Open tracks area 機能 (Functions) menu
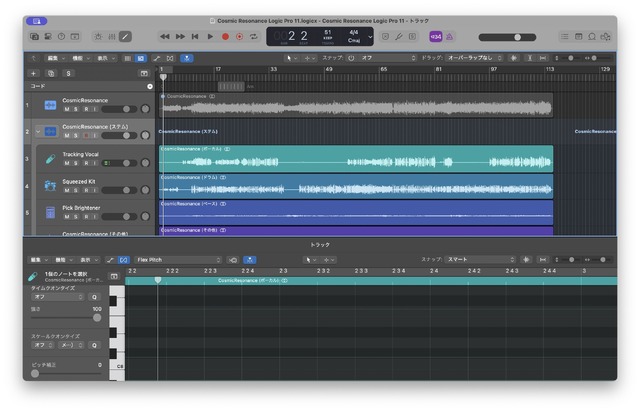The height and width of the screenshot is (411, 640). click(x=80, y=58)
